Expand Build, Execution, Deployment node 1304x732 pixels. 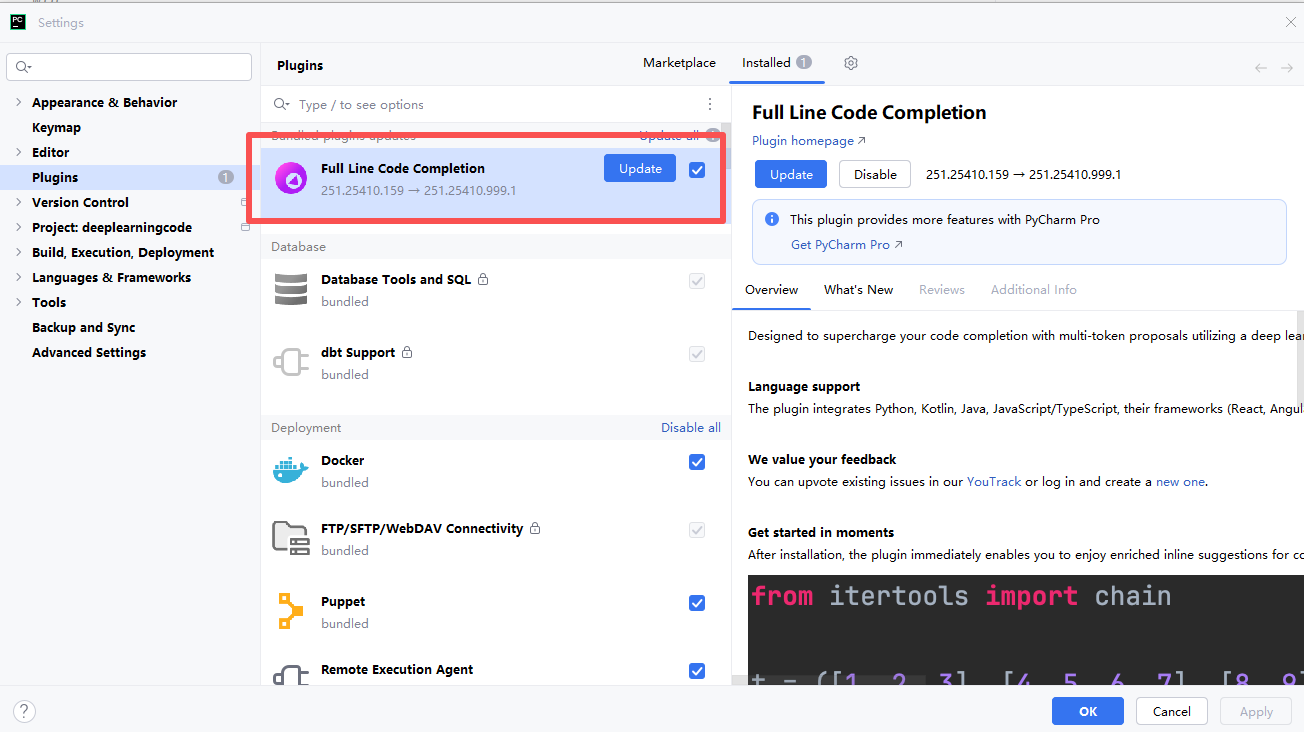pos(18,252)
